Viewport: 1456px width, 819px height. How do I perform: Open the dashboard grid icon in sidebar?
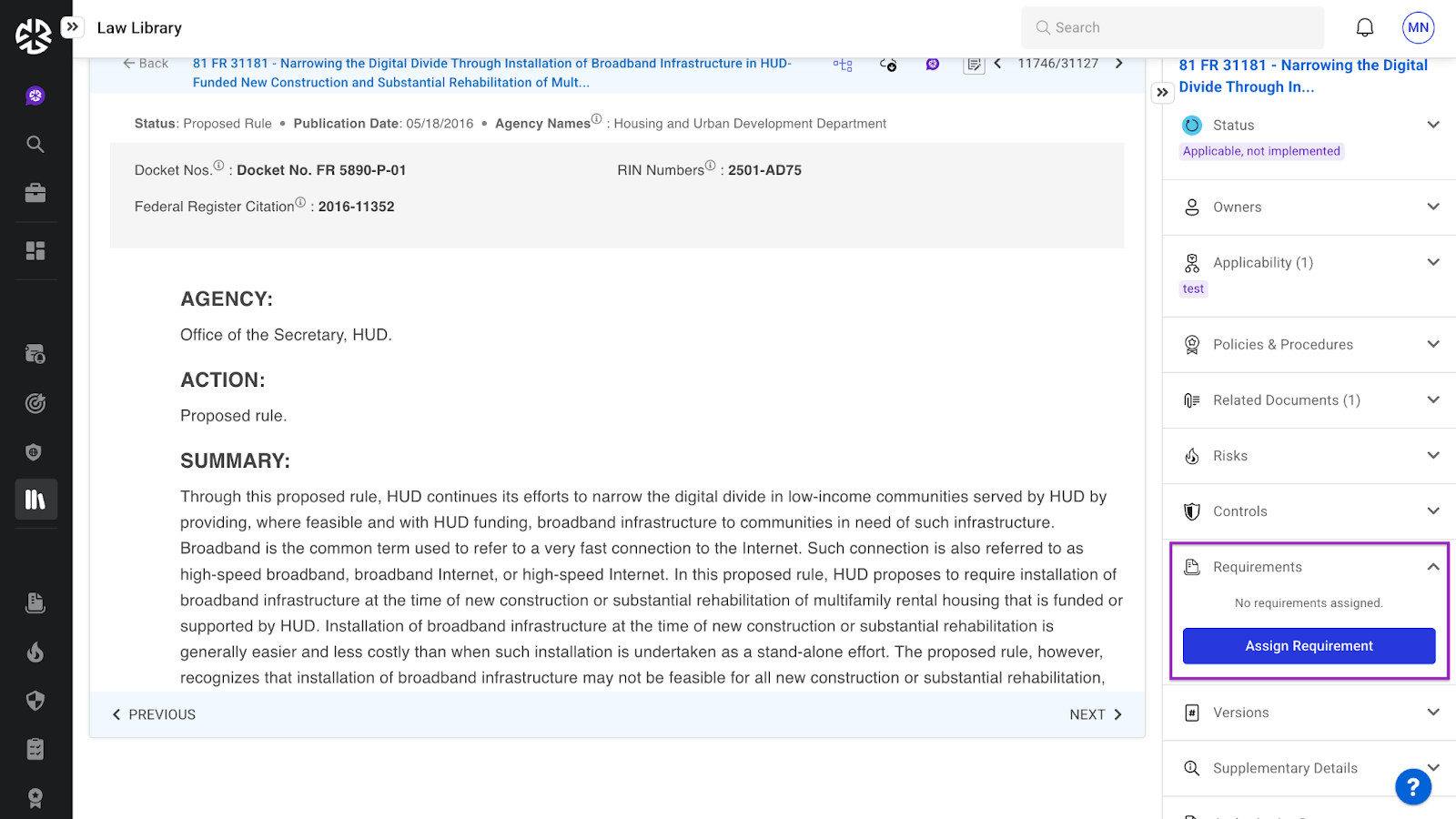pyautogui.click(x=35, y=251)
